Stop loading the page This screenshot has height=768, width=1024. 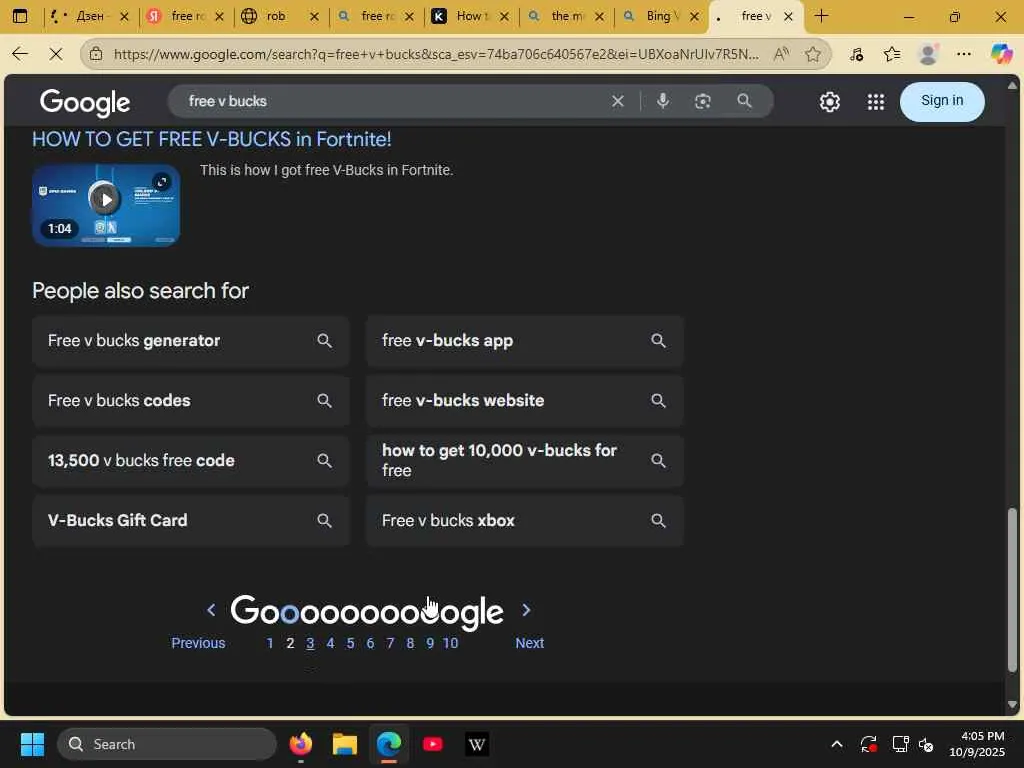pos(56,54)
